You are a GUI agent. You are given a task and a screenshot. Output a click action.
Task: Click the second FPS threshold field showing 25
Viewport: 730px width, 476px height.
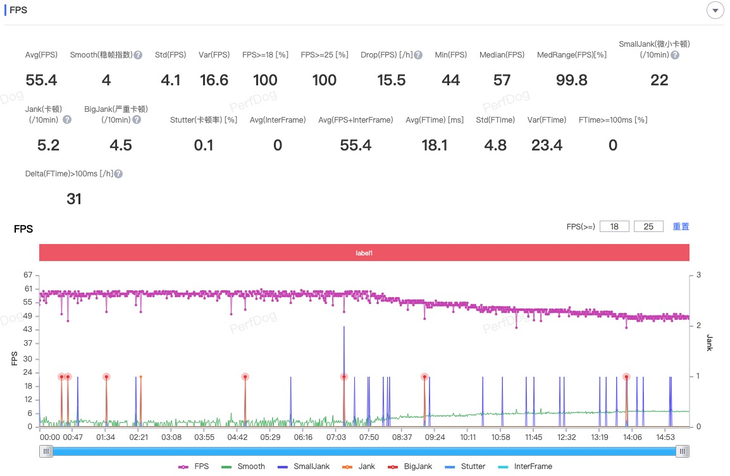click(x=648, y=227)
